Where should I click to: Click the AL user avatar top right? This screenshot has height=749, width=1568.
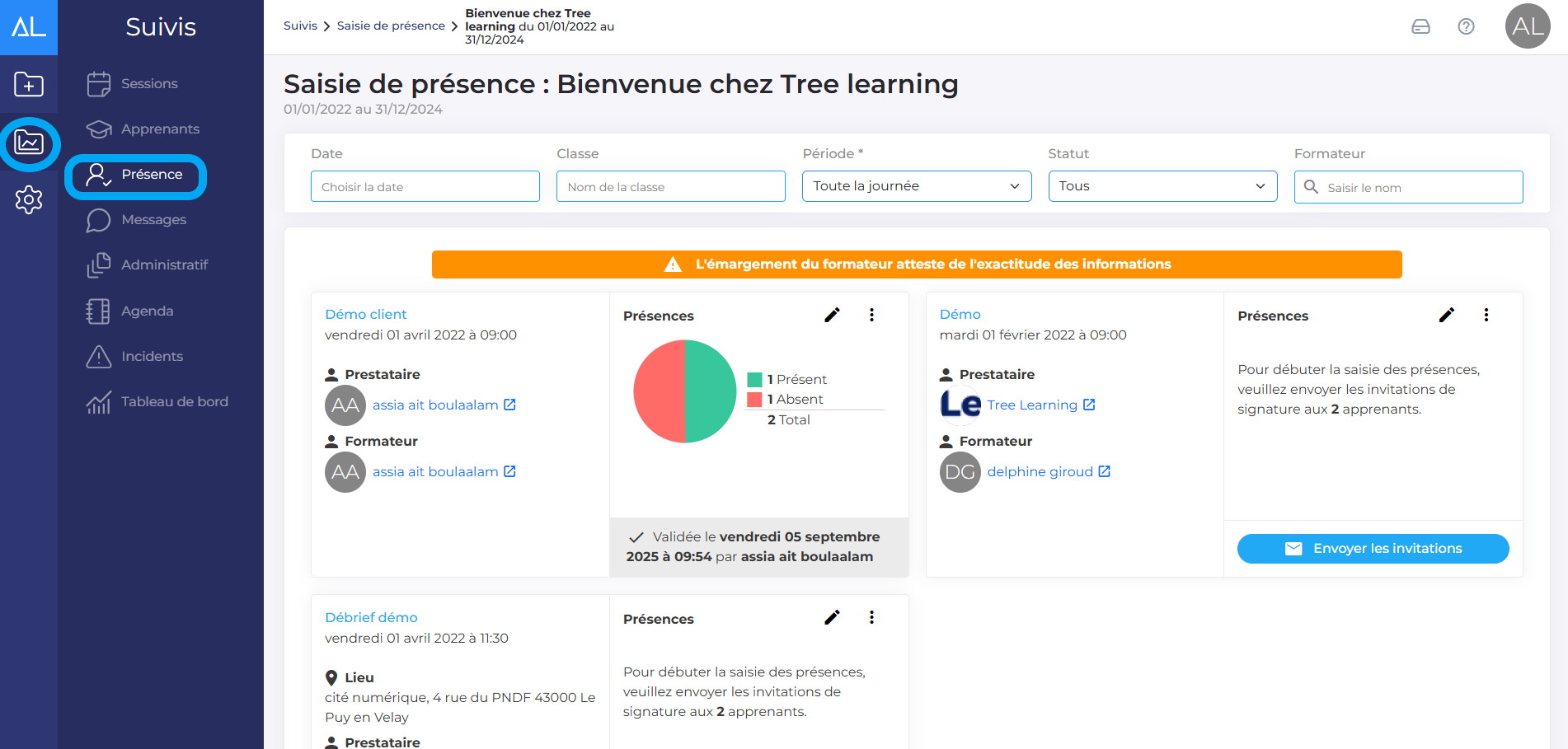tap(1527, 26)
